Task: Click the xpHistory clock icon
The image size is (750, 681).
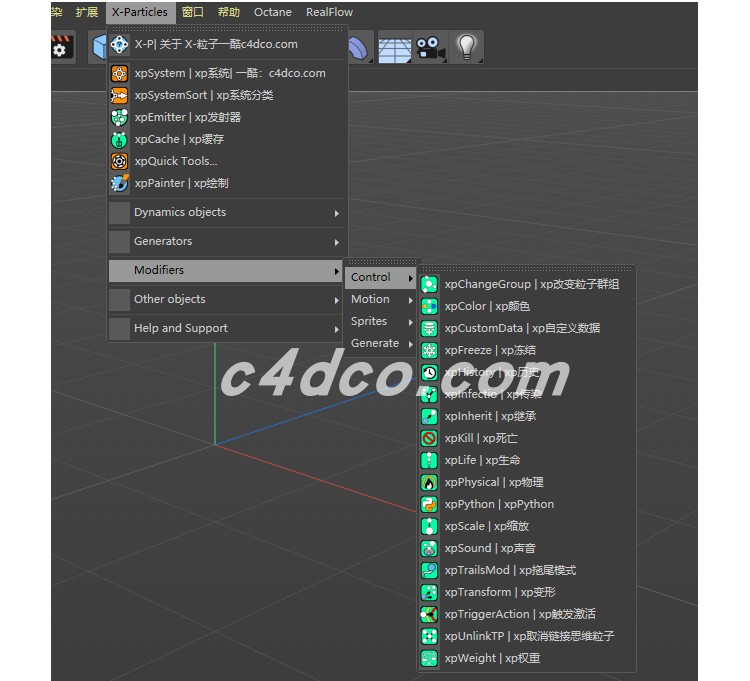Action: tap(429, 372)
